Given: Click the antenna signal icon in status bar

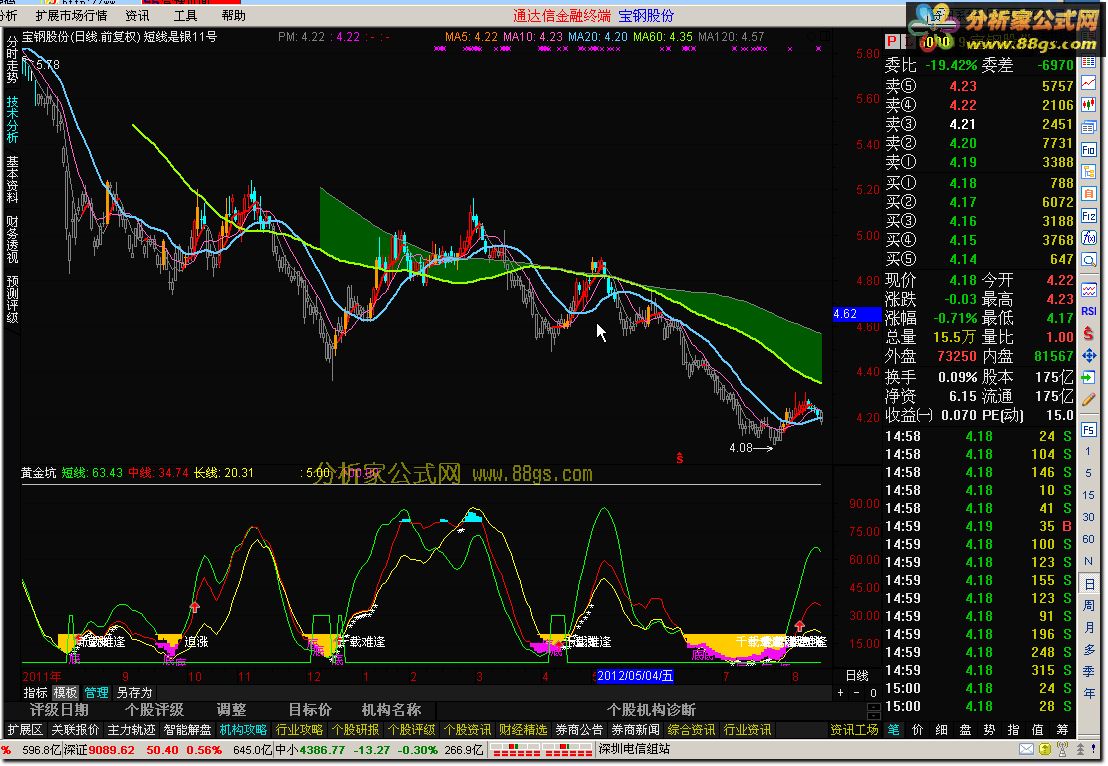Looking at the screenshot, I should click(x=1062, y=749).
